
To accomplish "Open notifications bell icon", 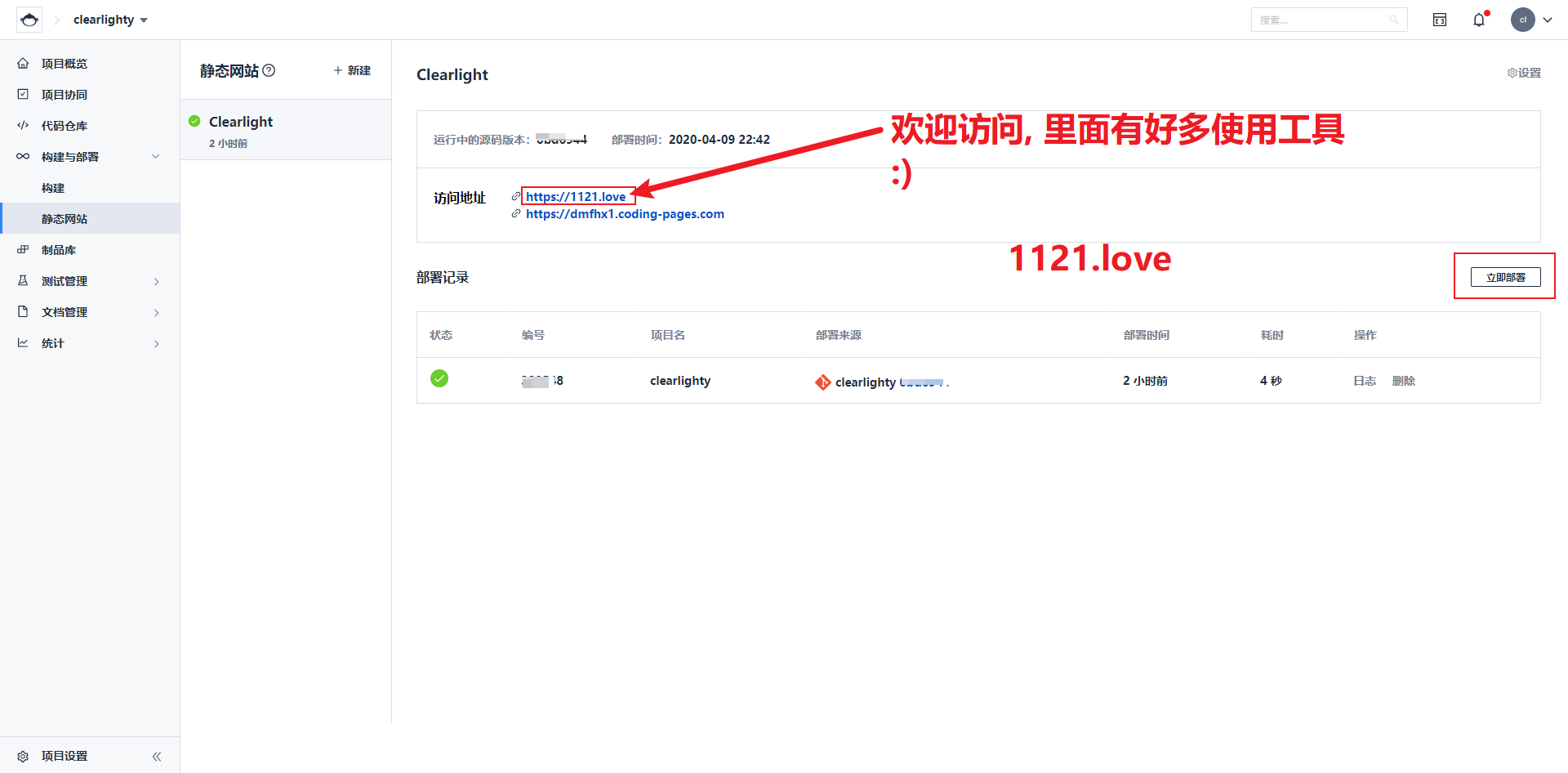I will 1479,20.
